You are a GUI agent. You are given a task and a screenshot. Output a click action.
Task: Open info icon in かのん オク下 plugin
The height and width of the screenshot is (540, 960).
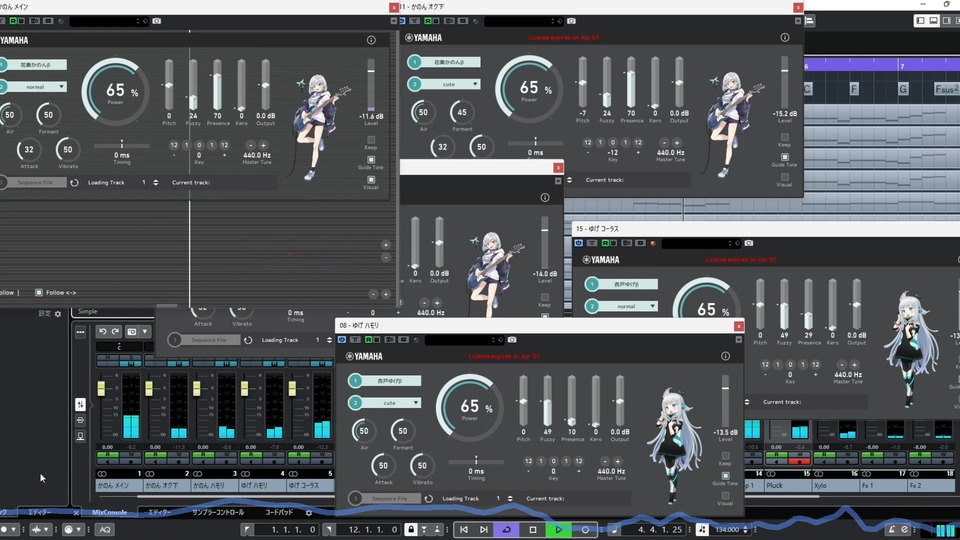click(x=785, y=37)
